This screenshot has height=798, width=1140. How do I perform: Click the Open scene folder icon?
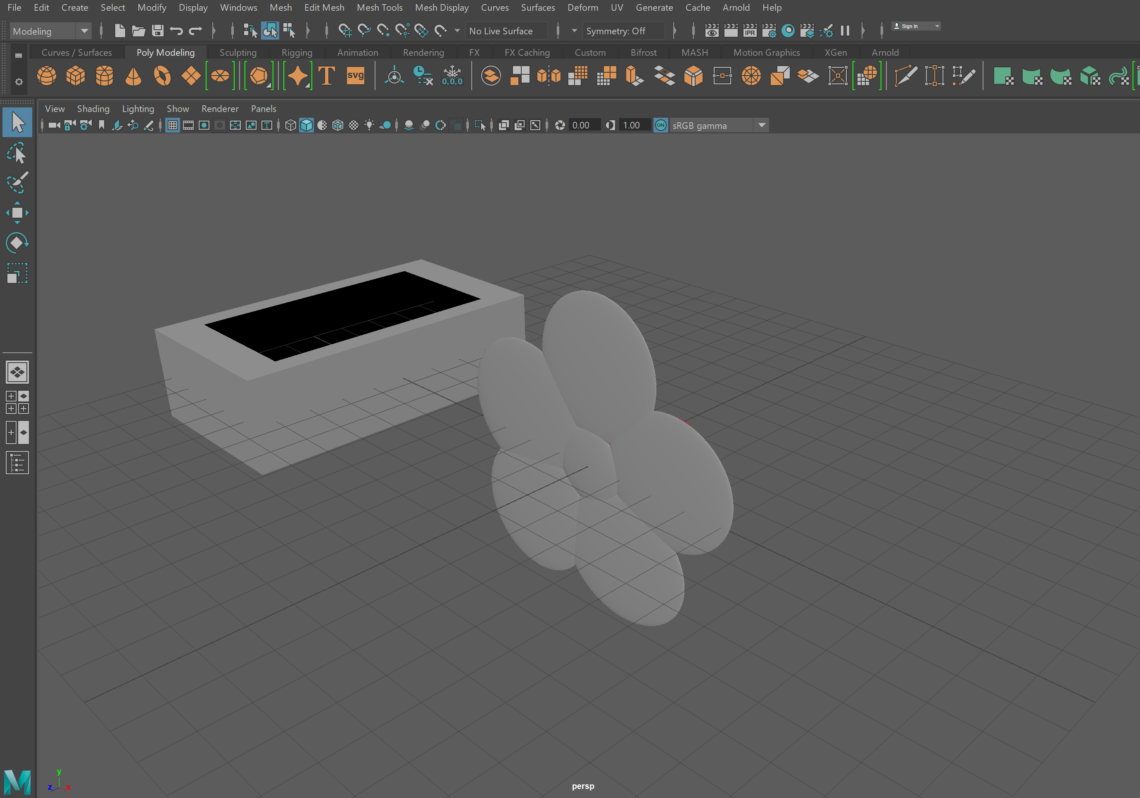tap(138, 31)
